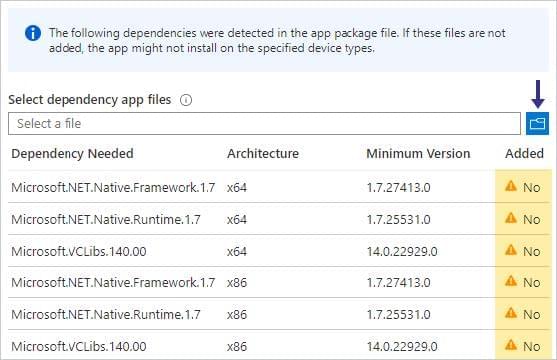Image resolution: width=557 pixels, height=360 pixels.
Task: Select Microsoft.NET.Native.Framework.1.7 in the x64 row
Action: tap(113, 187)
